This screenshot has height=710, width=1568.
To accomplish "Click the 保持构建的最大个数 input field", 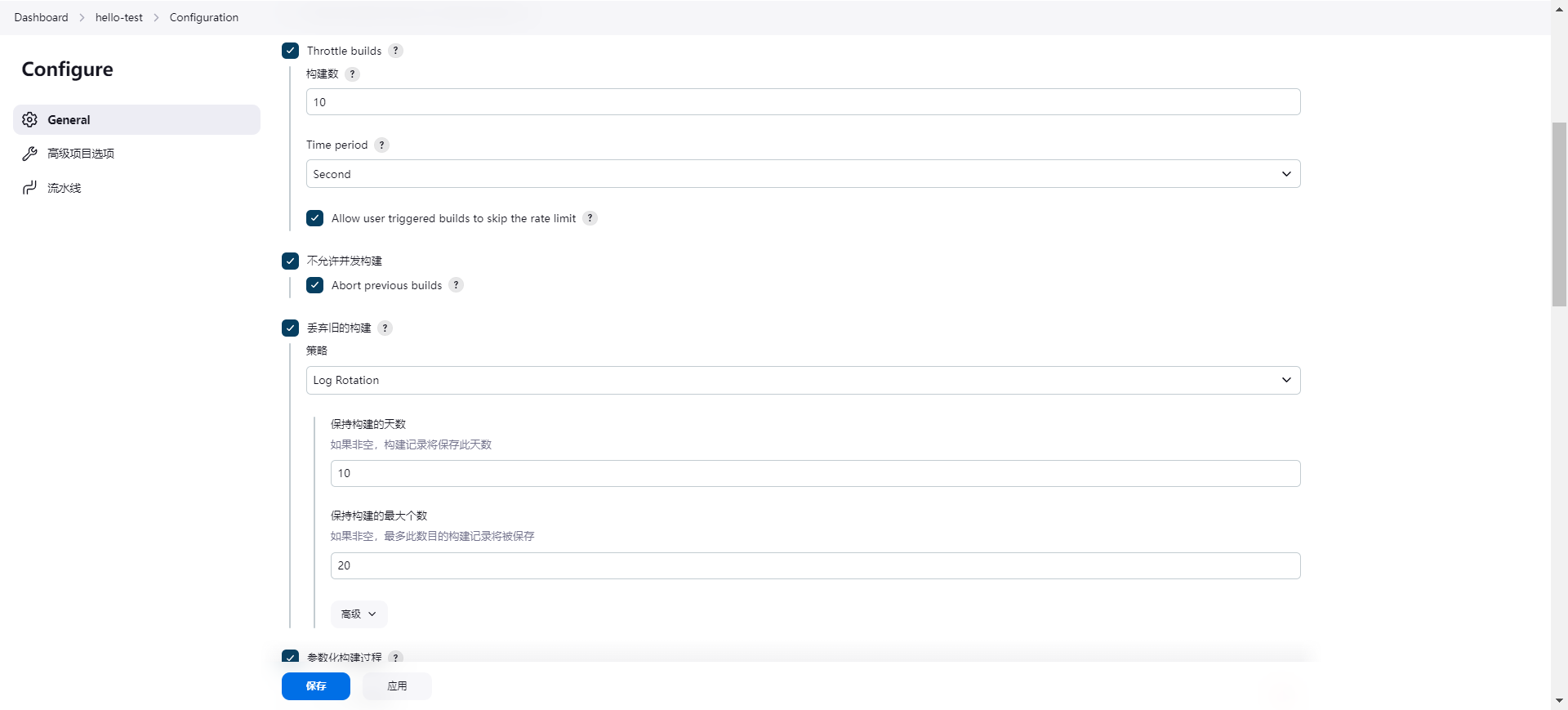I will coord(815,565).
